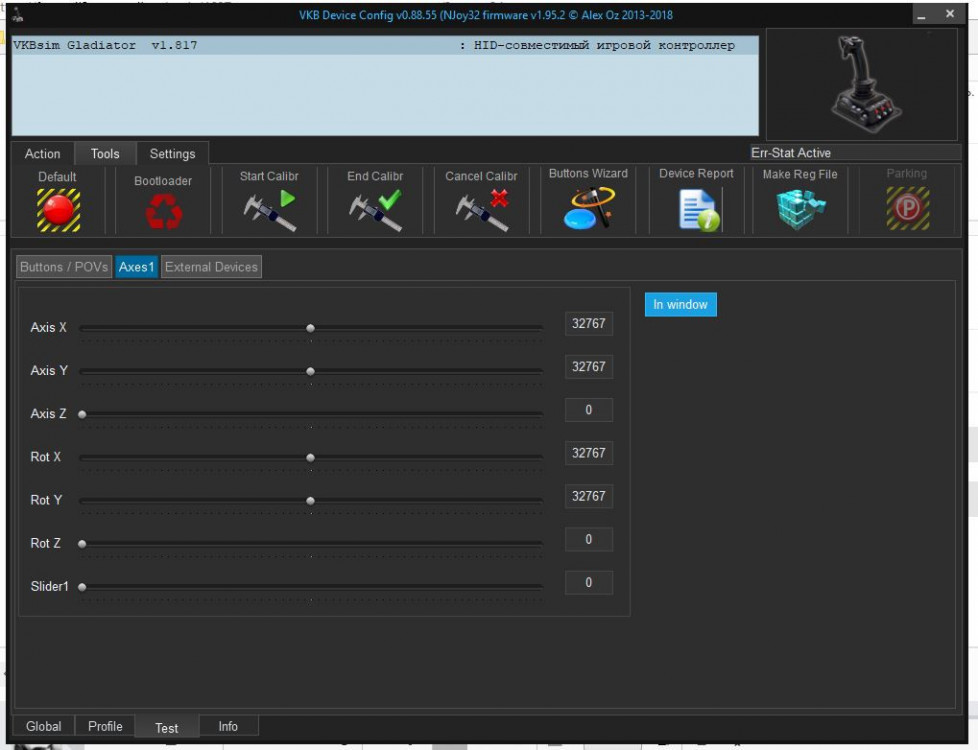
Task: Click the Axis Z slider handle
Action: click(82, 414)
